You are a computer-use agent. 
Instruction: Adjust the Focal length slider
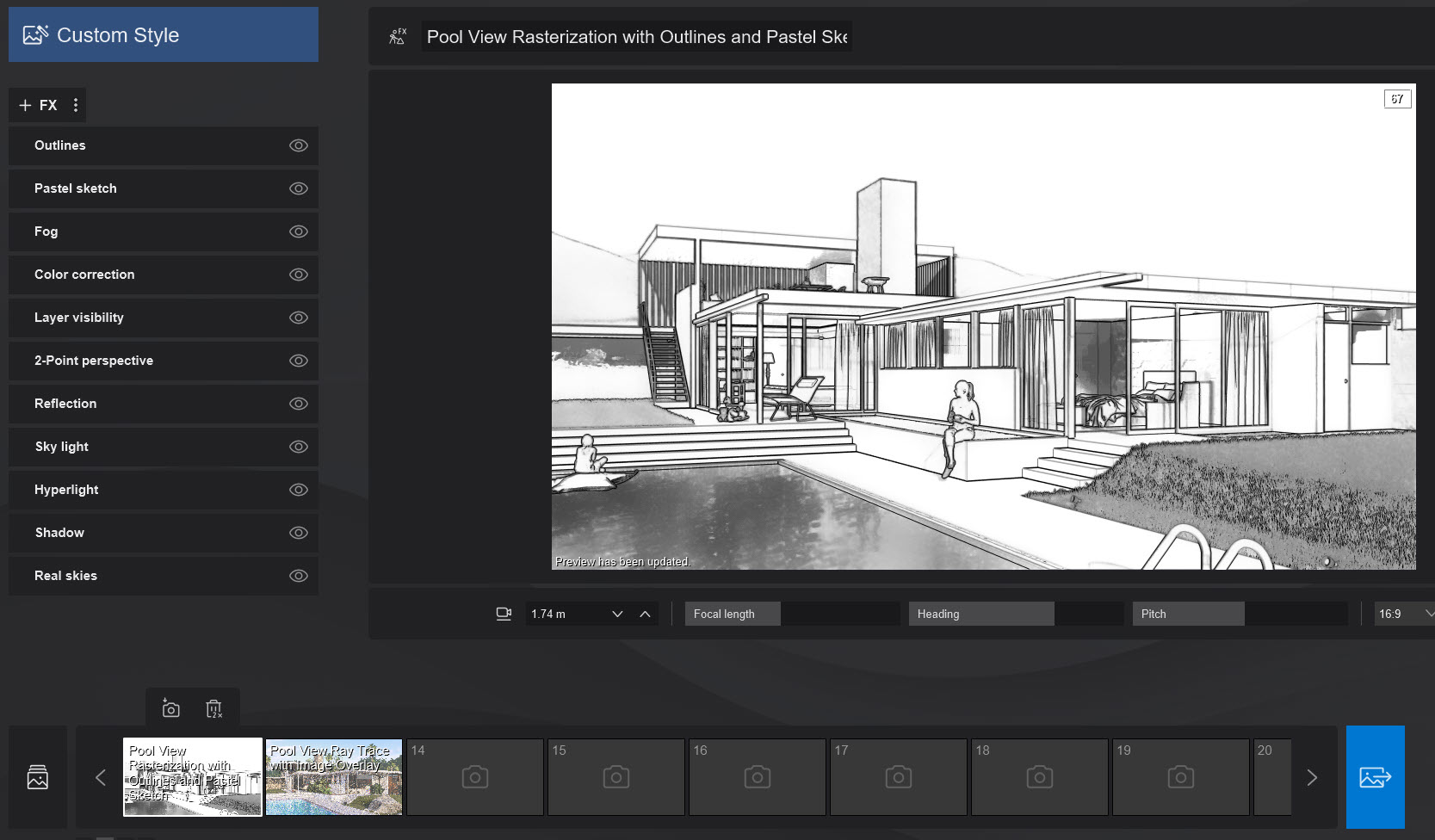792,614
